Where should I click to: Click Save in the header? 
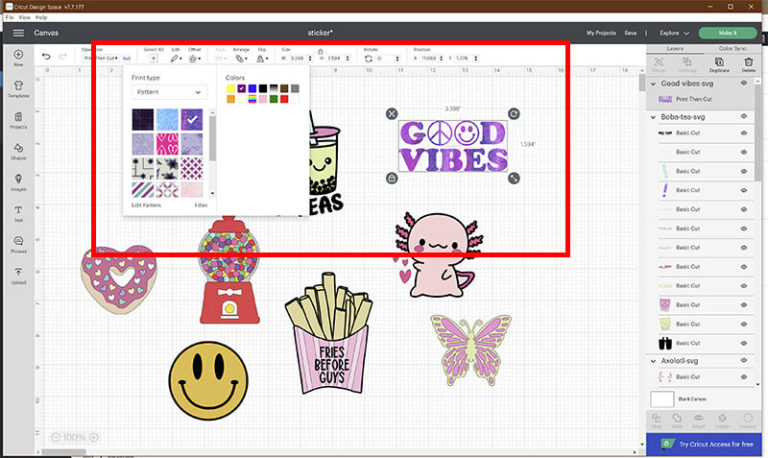pyautogui.click(x=630, y=33)
